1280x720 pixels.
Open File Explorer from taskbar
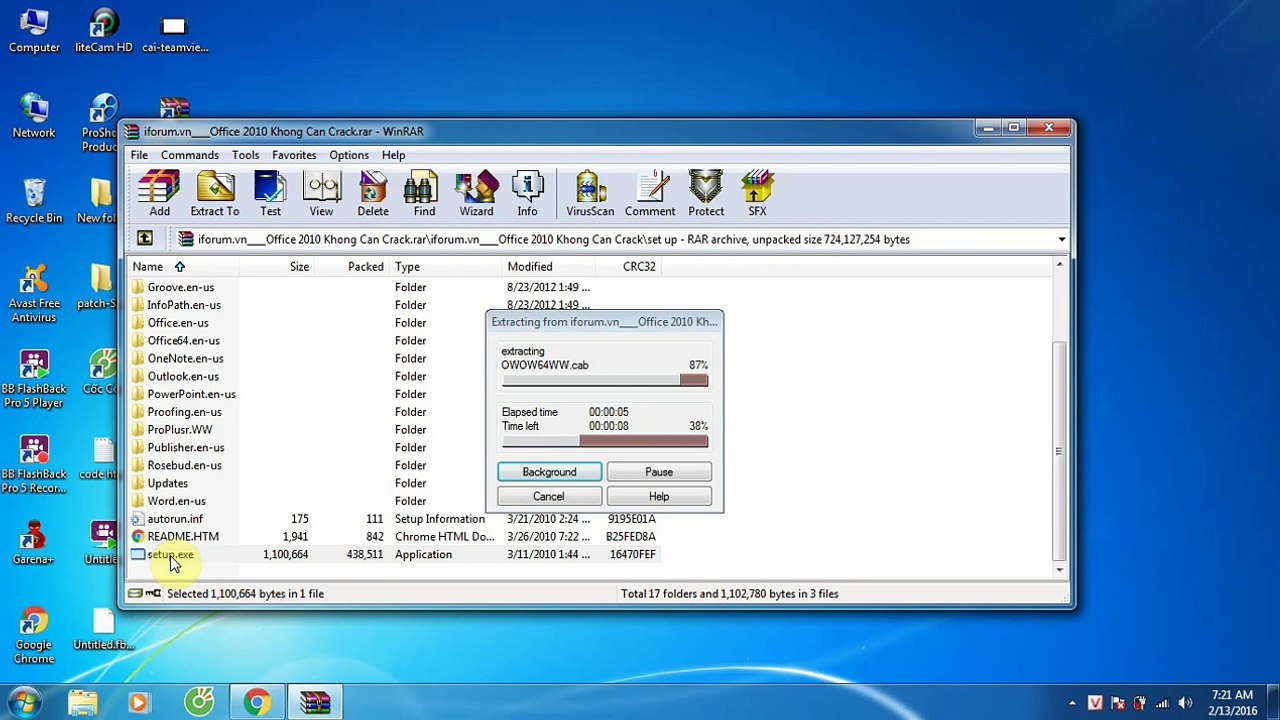point(83,703)
